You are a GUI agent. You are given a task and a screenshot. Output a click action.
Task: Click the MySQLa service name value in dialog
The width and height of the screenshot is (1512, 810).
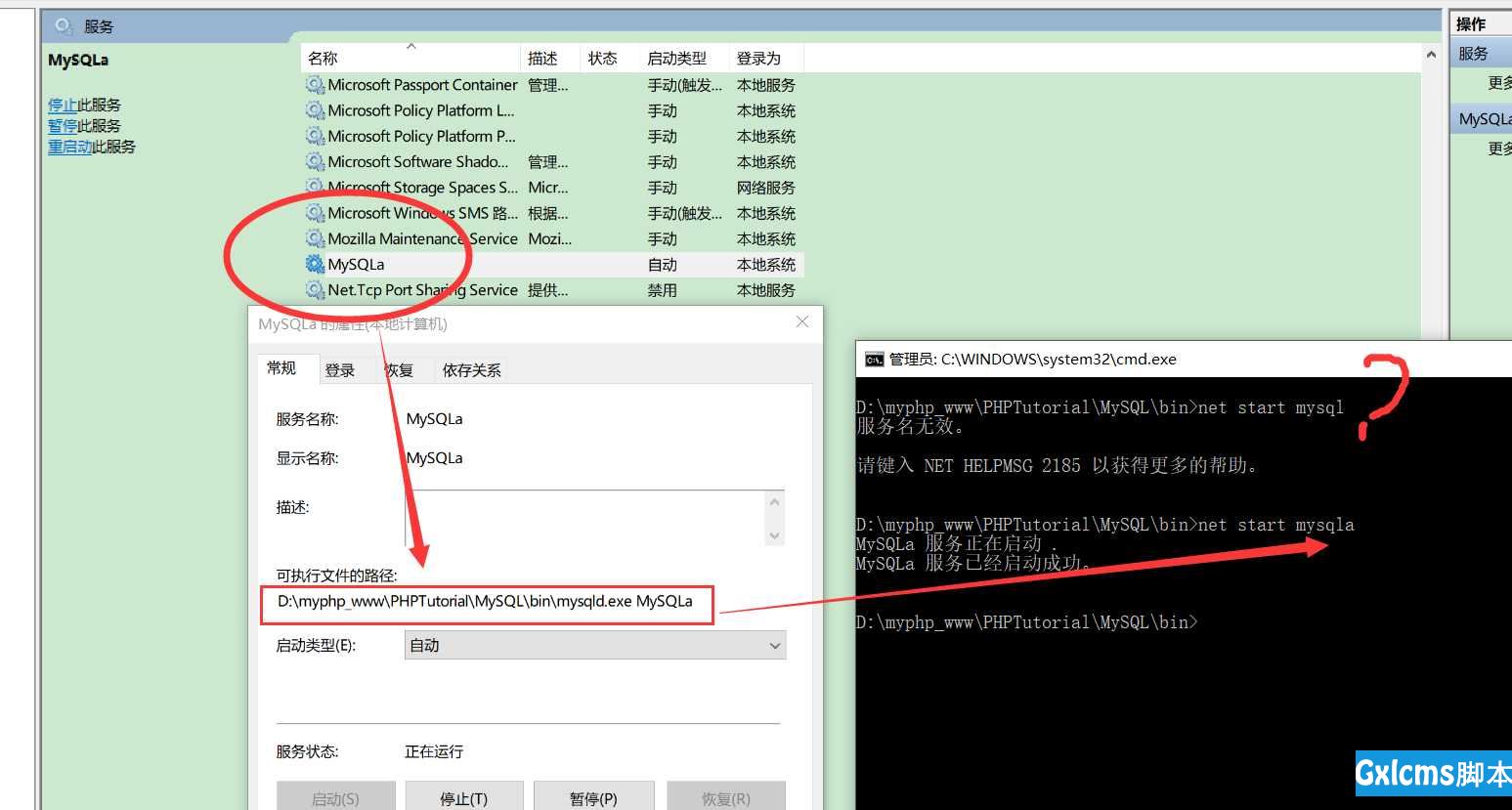434,419
